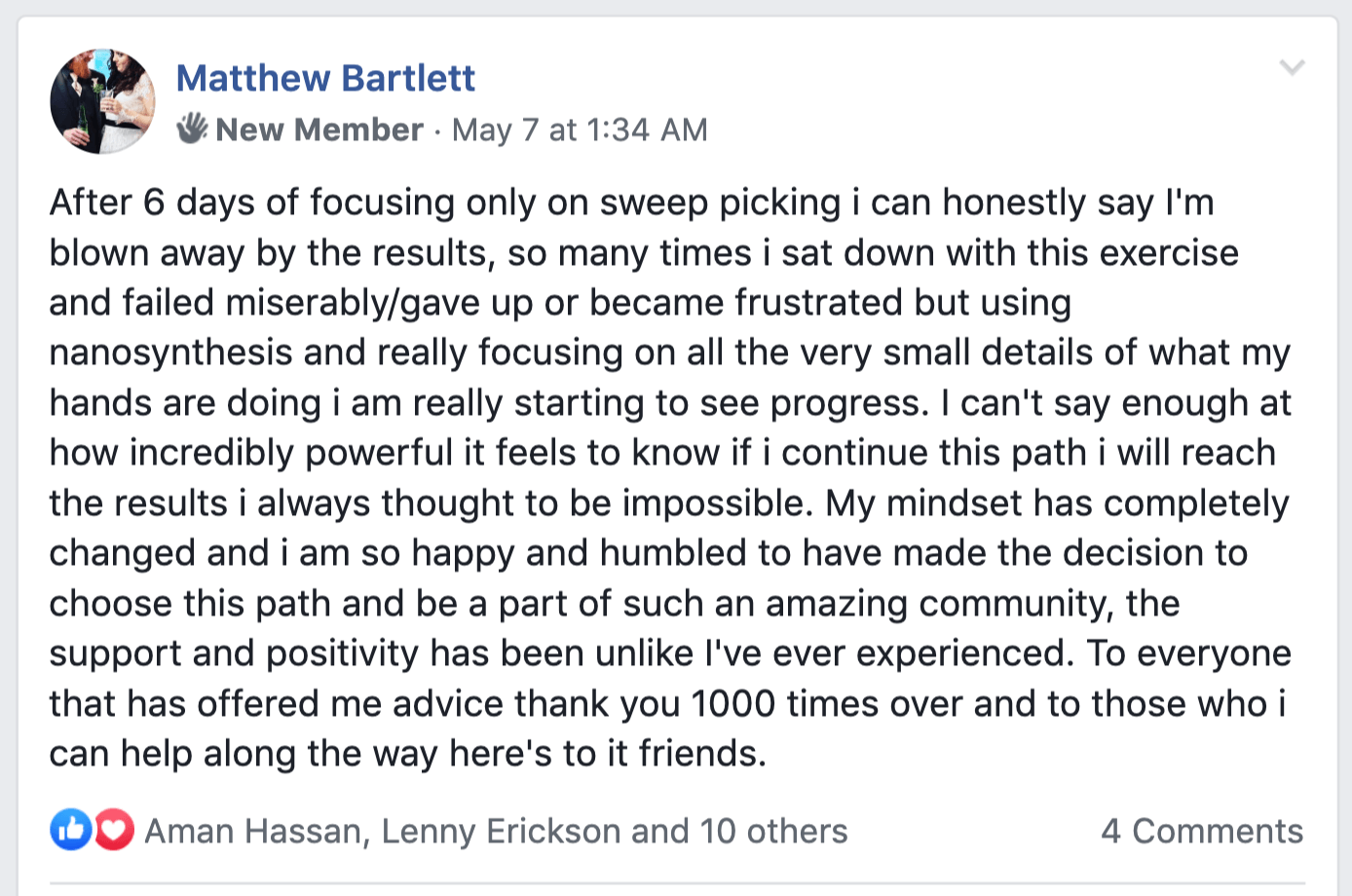Open the May 7 at 1:34 AM timestamp

(580, 130)
